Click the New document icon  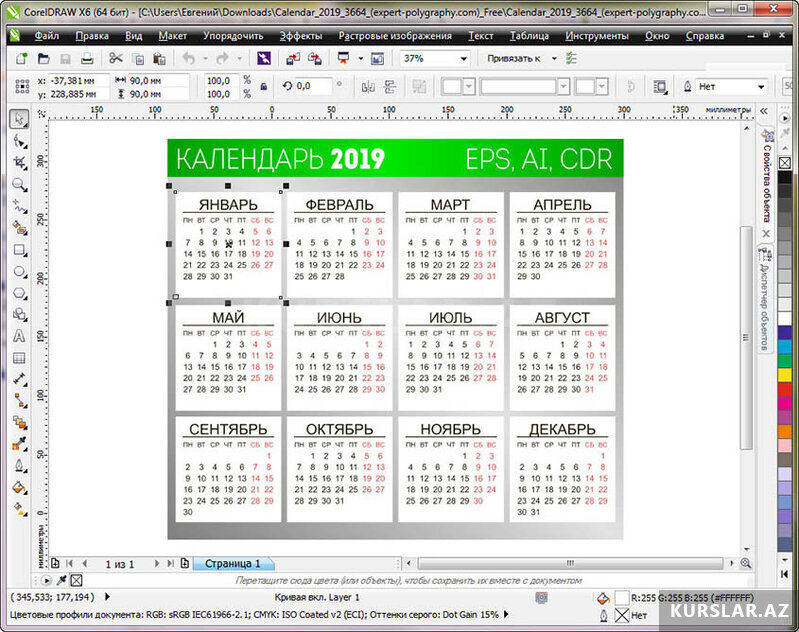[21, 59]
